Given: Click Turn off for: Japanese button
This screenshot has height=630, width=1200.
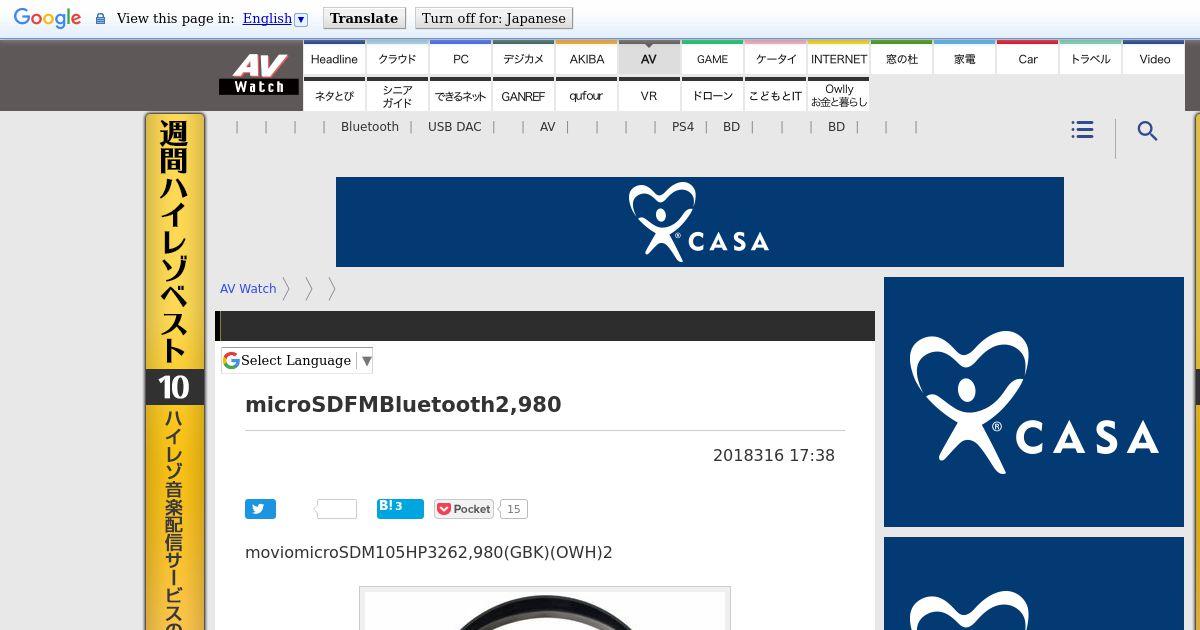Looking at the screenshot, I should pos(494,18).
